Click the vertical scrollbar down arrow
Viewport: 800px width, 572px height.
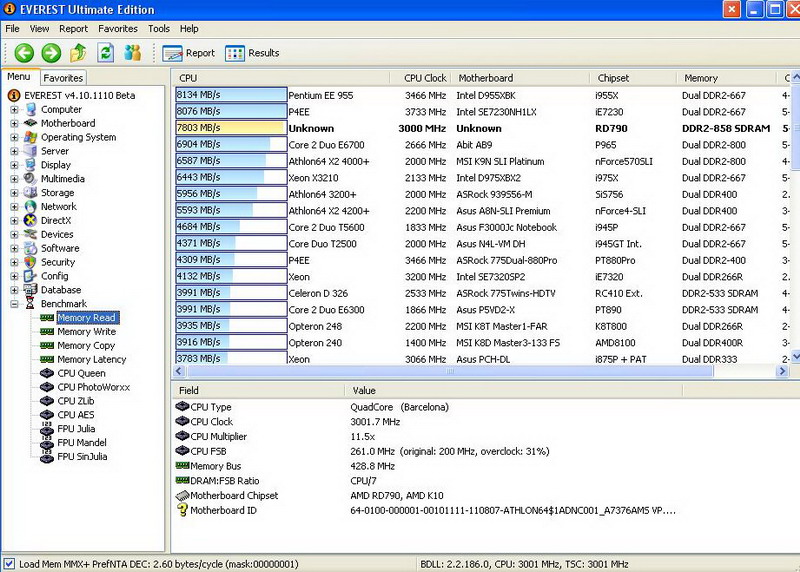(x=795, y=356)
